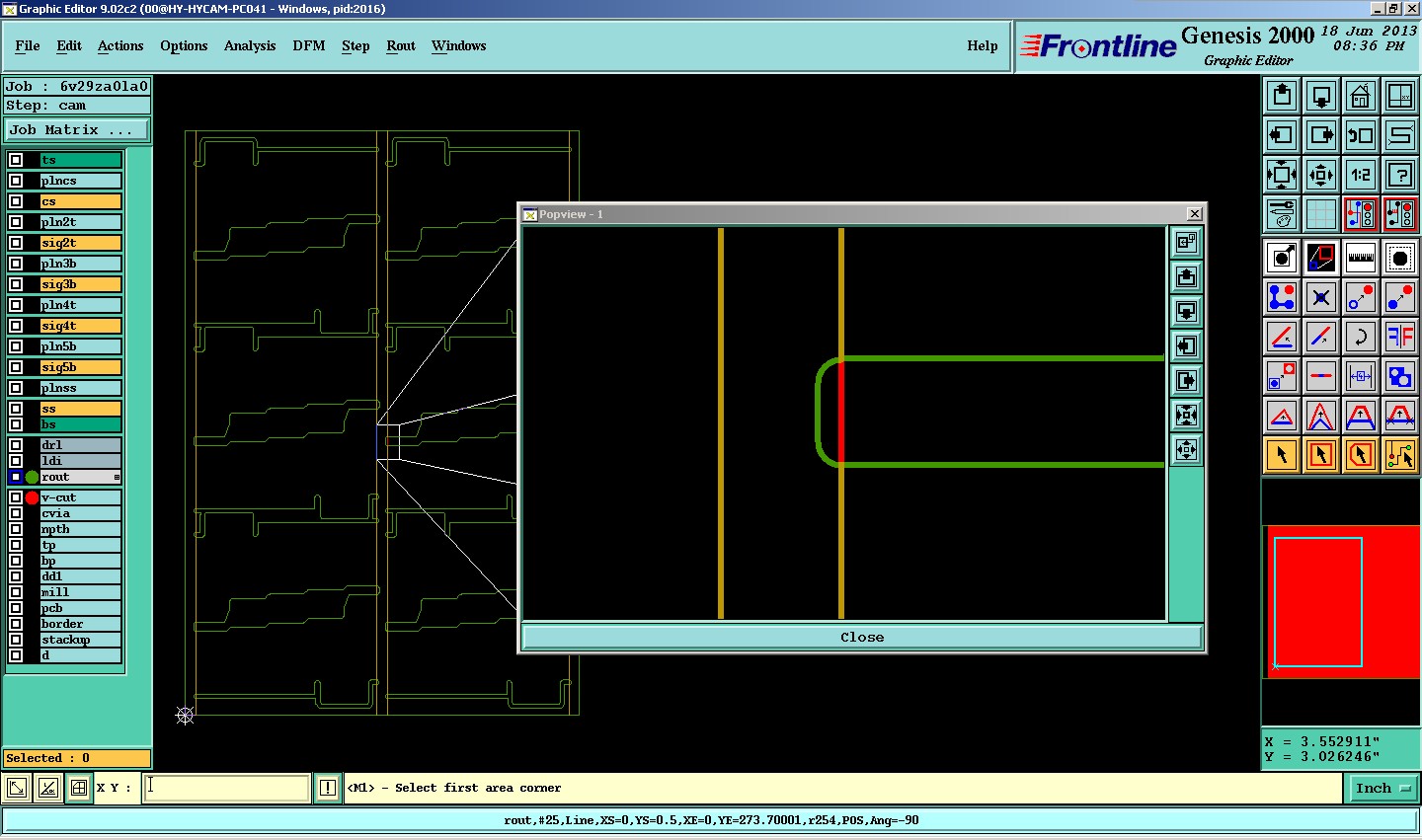Click the pan down view icon
The image size is (1422, 840).
pos(1321,96)
